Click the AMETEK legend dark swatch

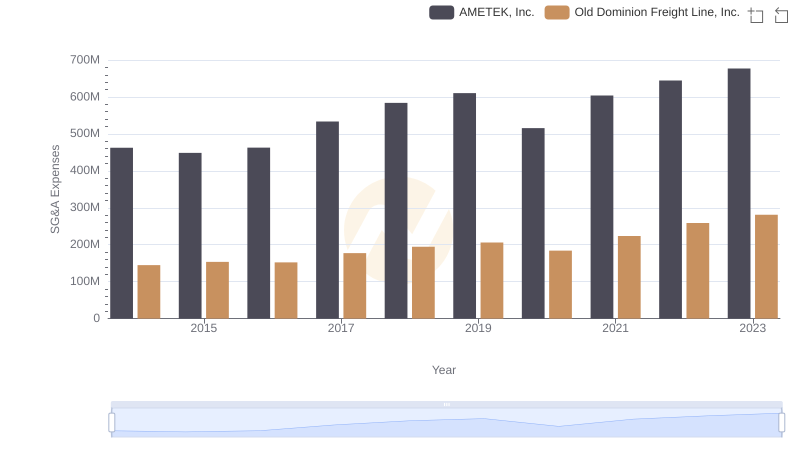point(441,12)
